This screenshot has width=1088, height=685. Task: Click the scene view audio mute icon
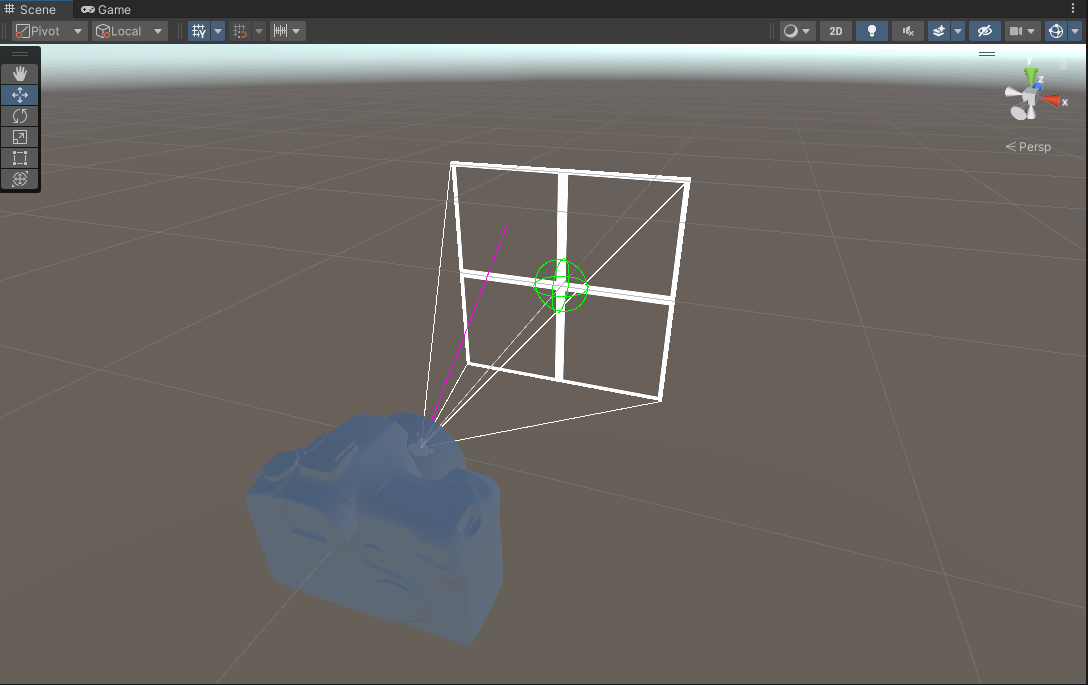click(x=907, y=30)
